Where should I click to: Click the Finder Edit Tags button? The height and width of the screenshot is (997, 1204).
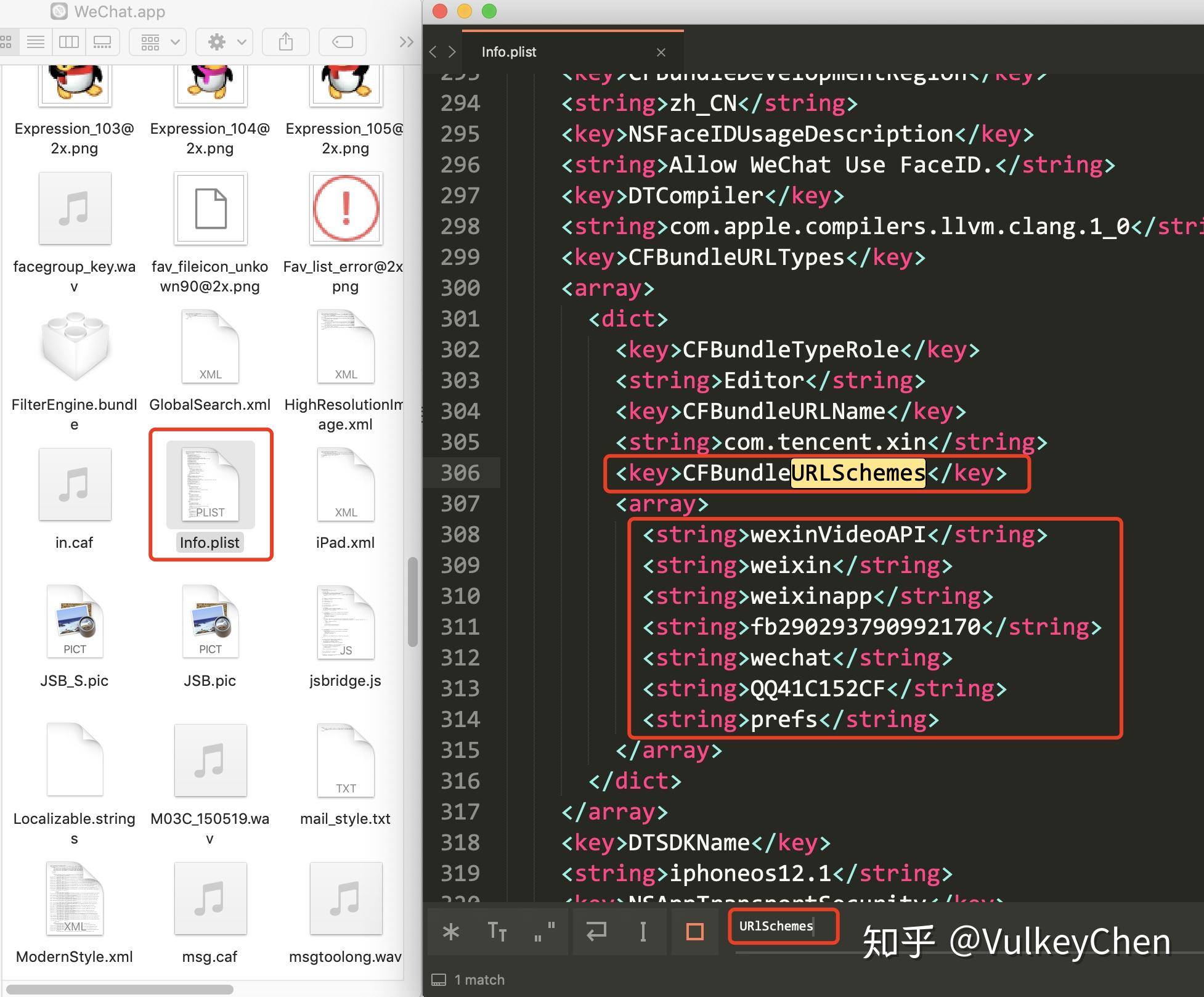tap(343, 42)
